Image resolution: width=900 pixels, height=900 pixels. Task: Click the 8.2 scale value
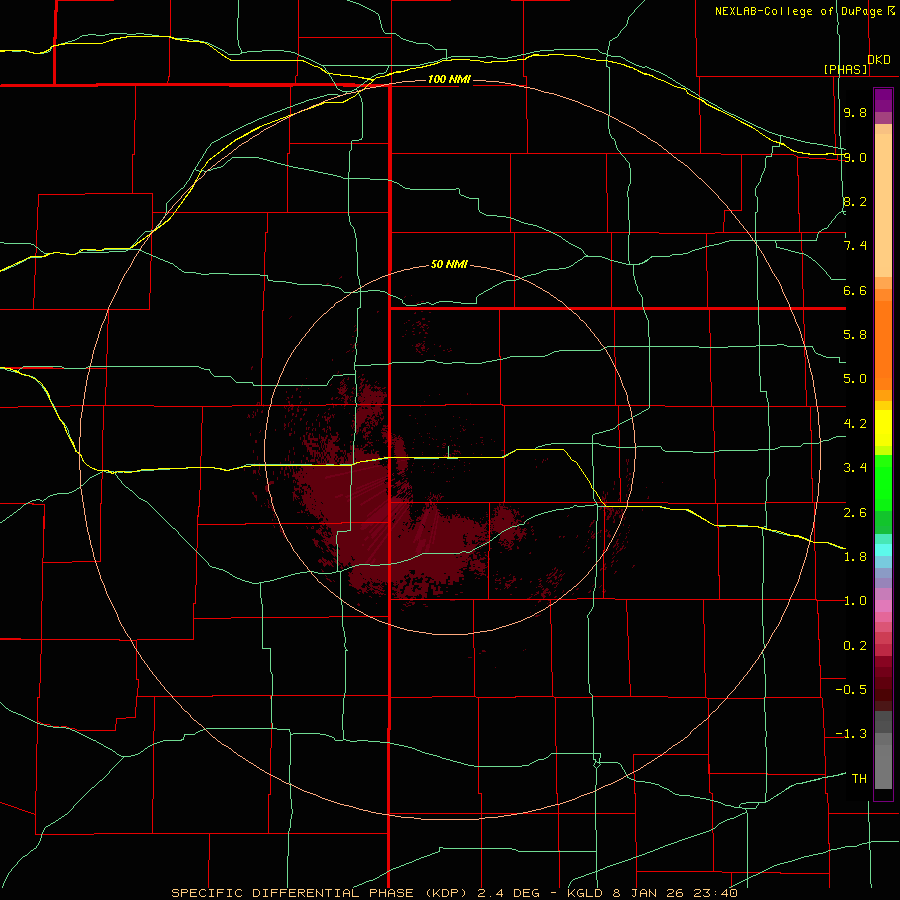pos(855,201)
